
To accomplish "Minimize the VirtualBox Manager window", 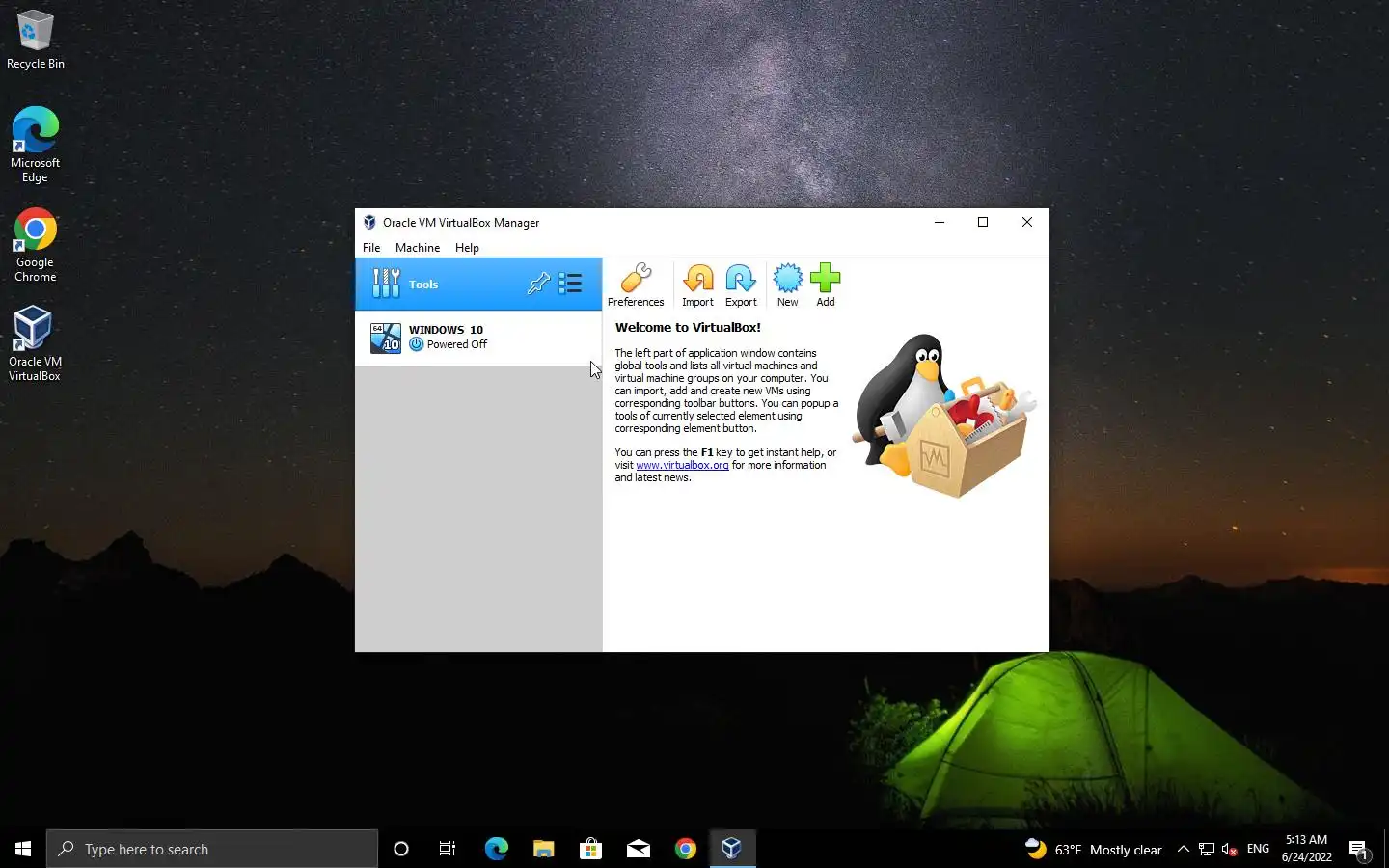I will [x=939, y=222].
